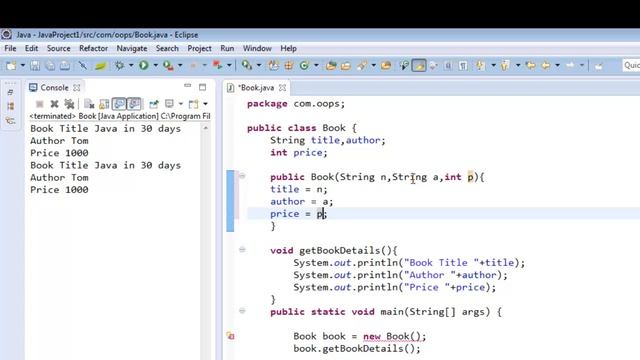
Task: Open the Run dropdown arrow
Action: click(x=155, y=65)
